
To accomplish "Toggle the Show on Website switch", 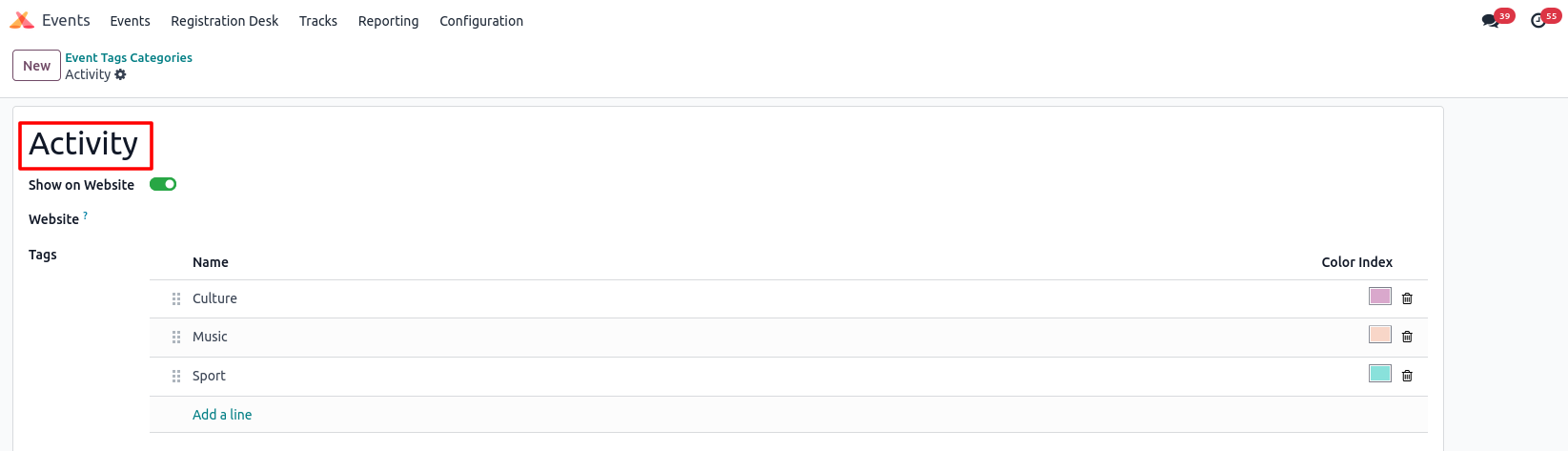I will coord(163,184).
